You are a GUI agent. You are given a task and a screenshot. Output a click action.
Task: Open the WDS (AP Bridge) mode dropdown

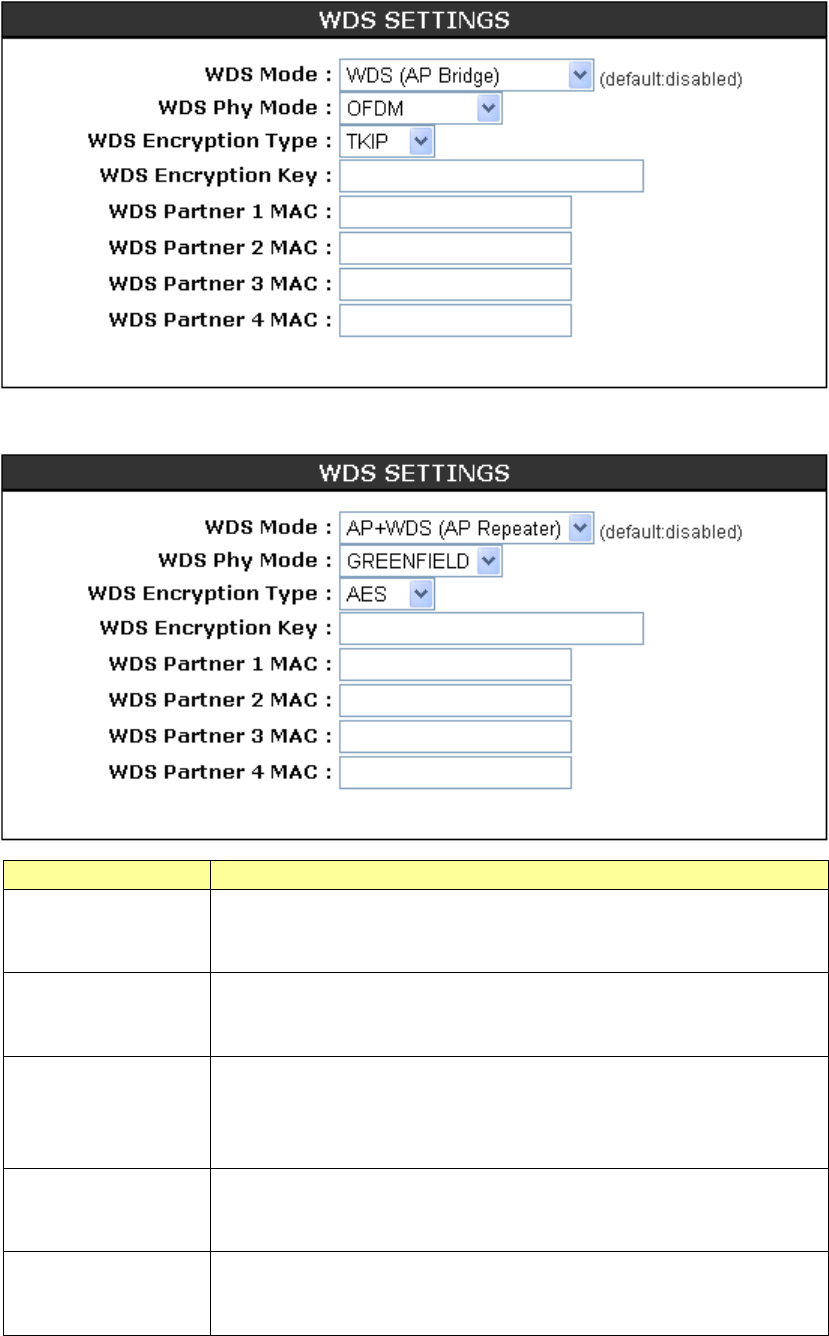(x=466, y=75)
